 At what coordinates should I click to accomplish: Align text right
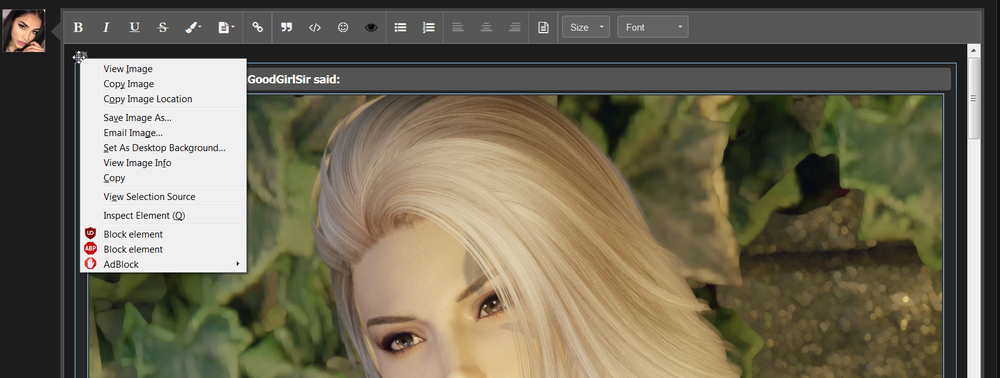pyautogui.click(x=515, y=27)
